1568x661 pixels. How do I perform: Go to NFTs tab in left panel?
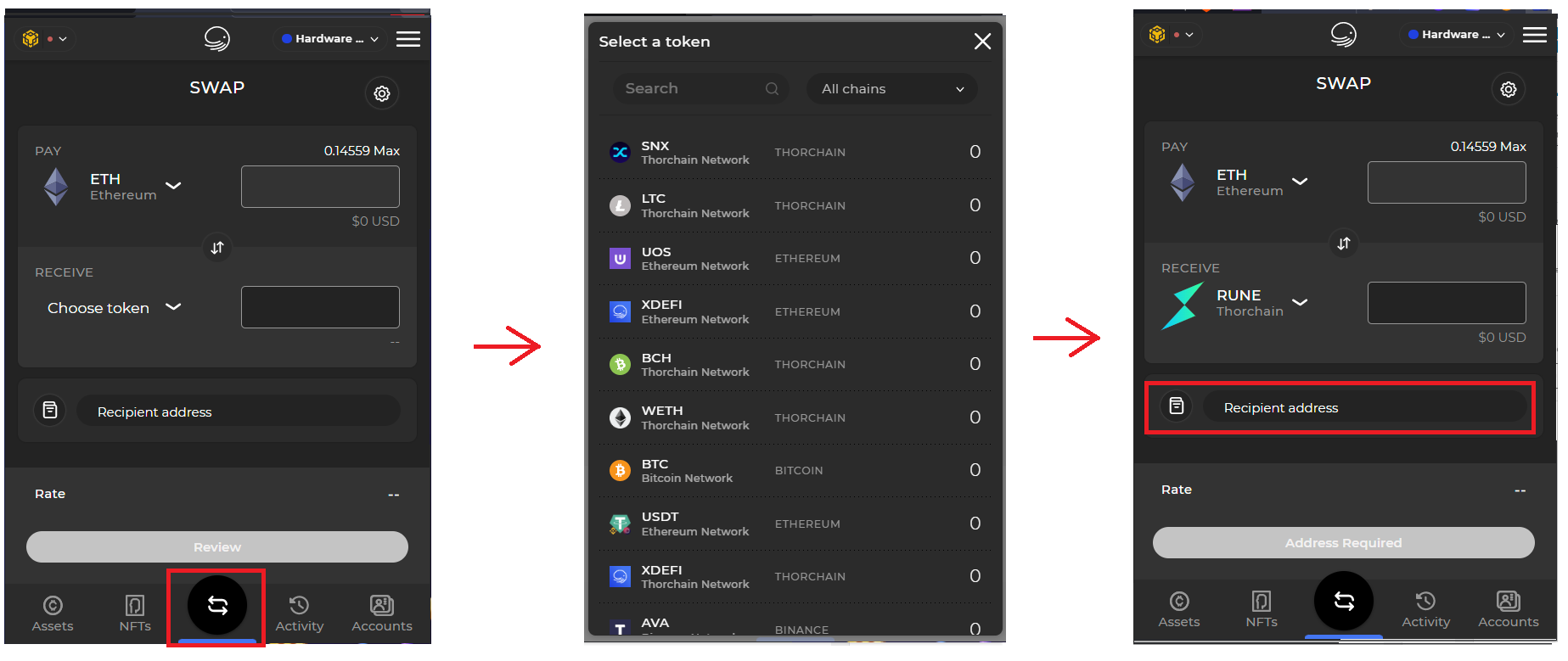coord(135,613)
